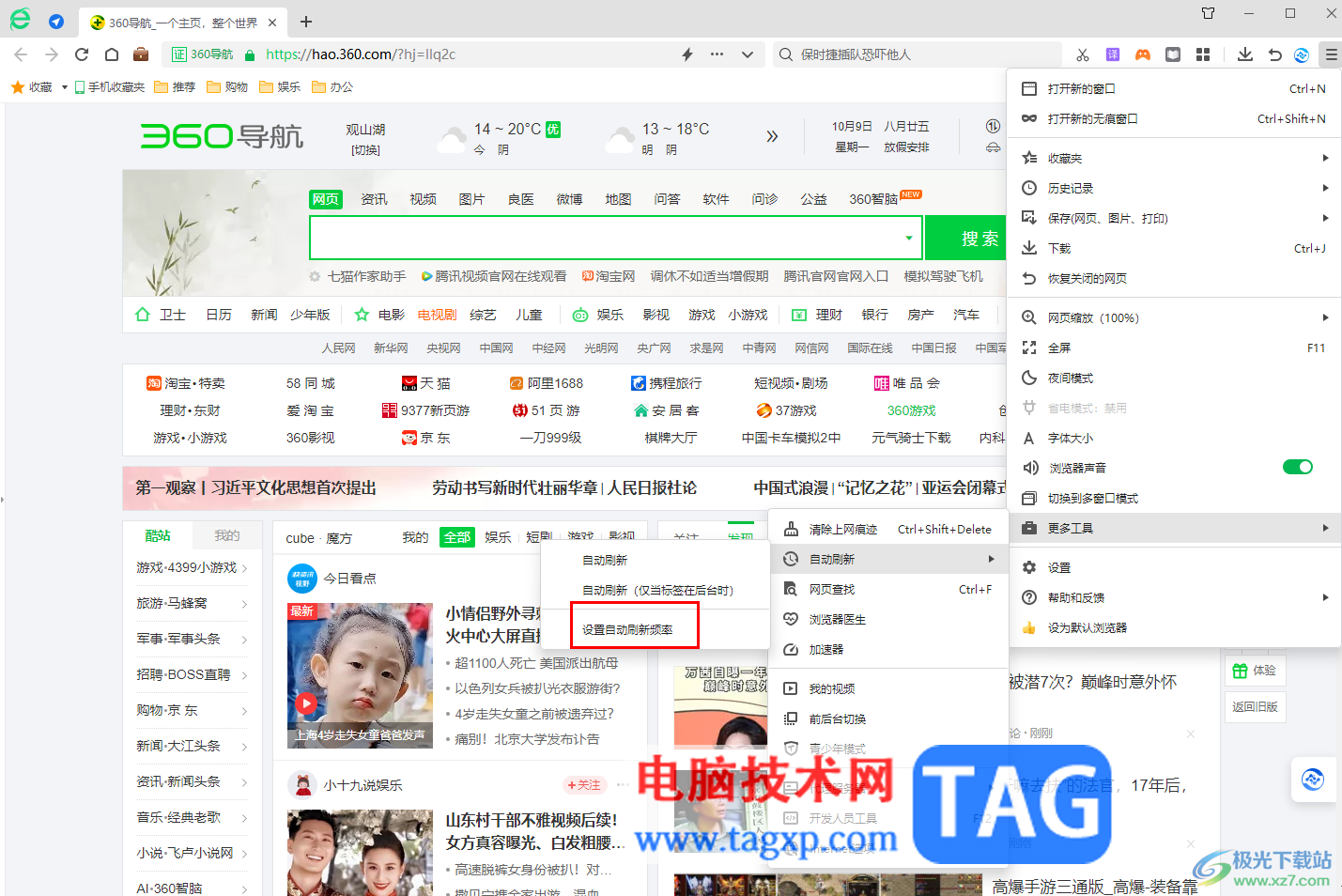
Task: Close the 360导航 browser tab
Action: point(272,23)
